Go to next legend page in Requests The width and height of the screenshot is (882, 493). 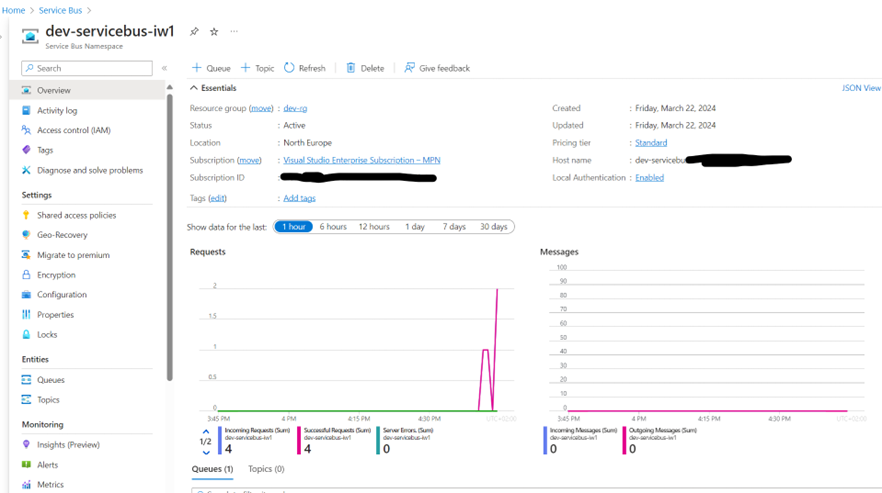tap(206, 452)
